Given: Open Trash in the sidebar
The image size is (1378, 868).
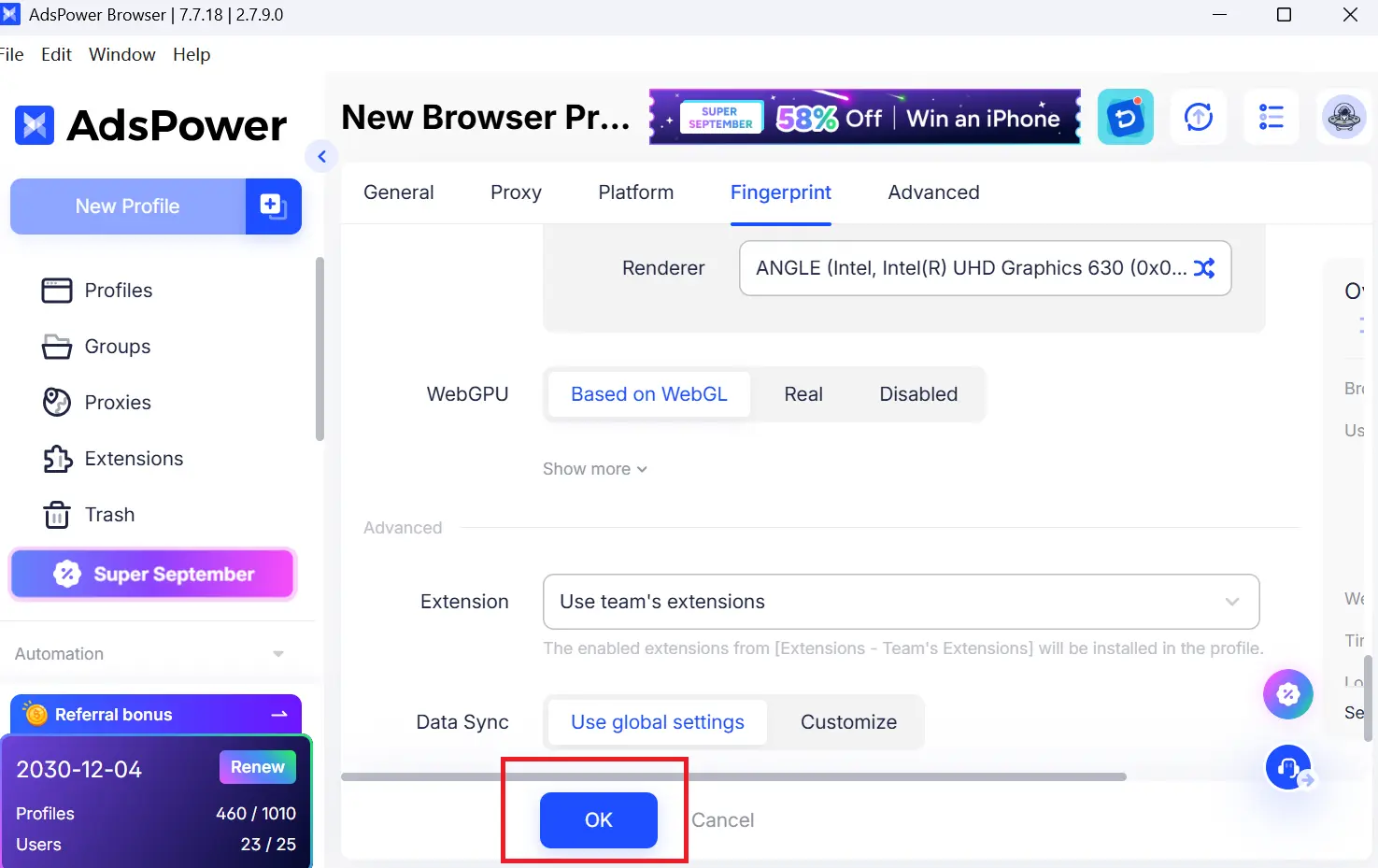Looking at the screenshot, I should [109, 515].
